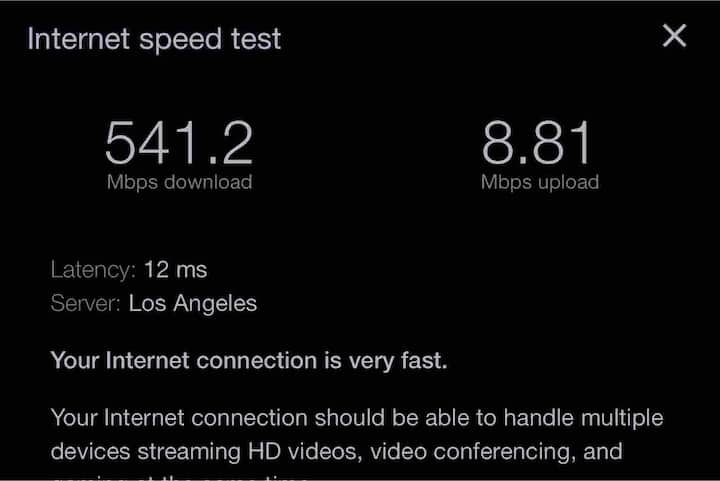This screenshot has height=481, width=720.
Task: Click the paragraph line starting 'Your Internet connection should'
Action: 356,417
